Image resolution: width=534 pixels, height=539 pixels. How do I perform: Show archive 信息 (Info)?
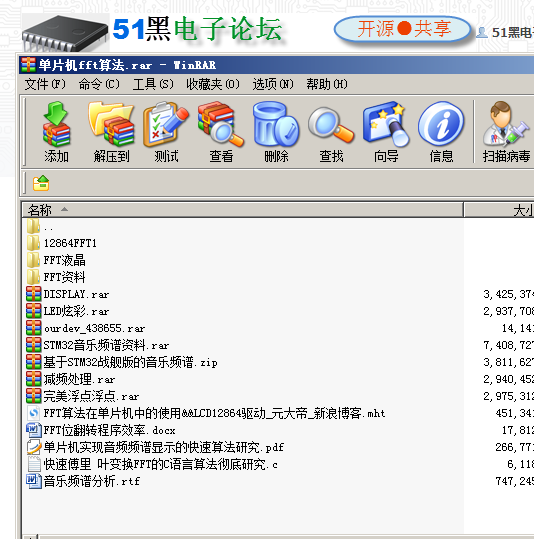pyautogui.click(x=441, y=124)
